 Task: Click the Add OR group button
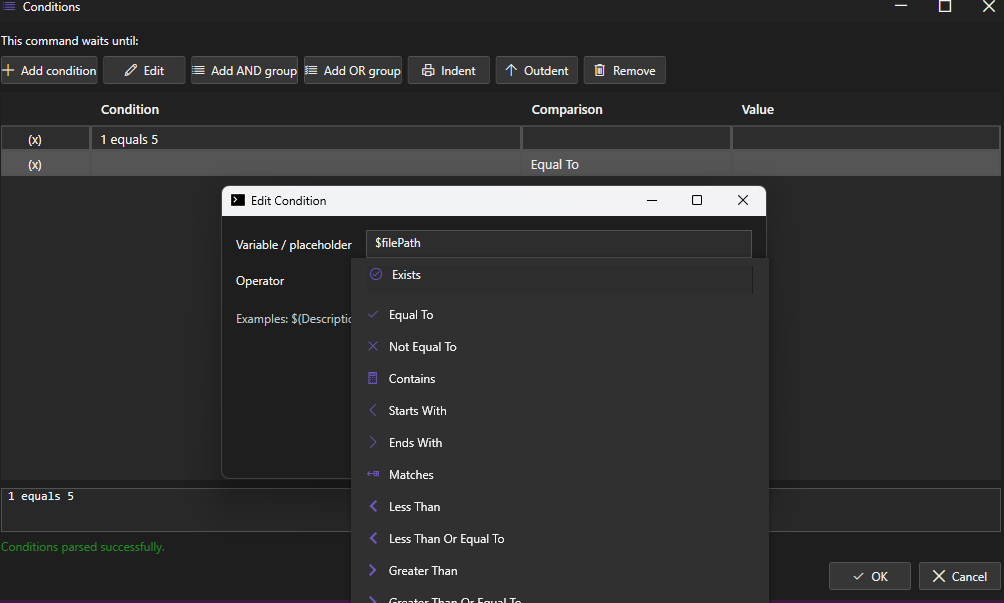coord(353,70)
